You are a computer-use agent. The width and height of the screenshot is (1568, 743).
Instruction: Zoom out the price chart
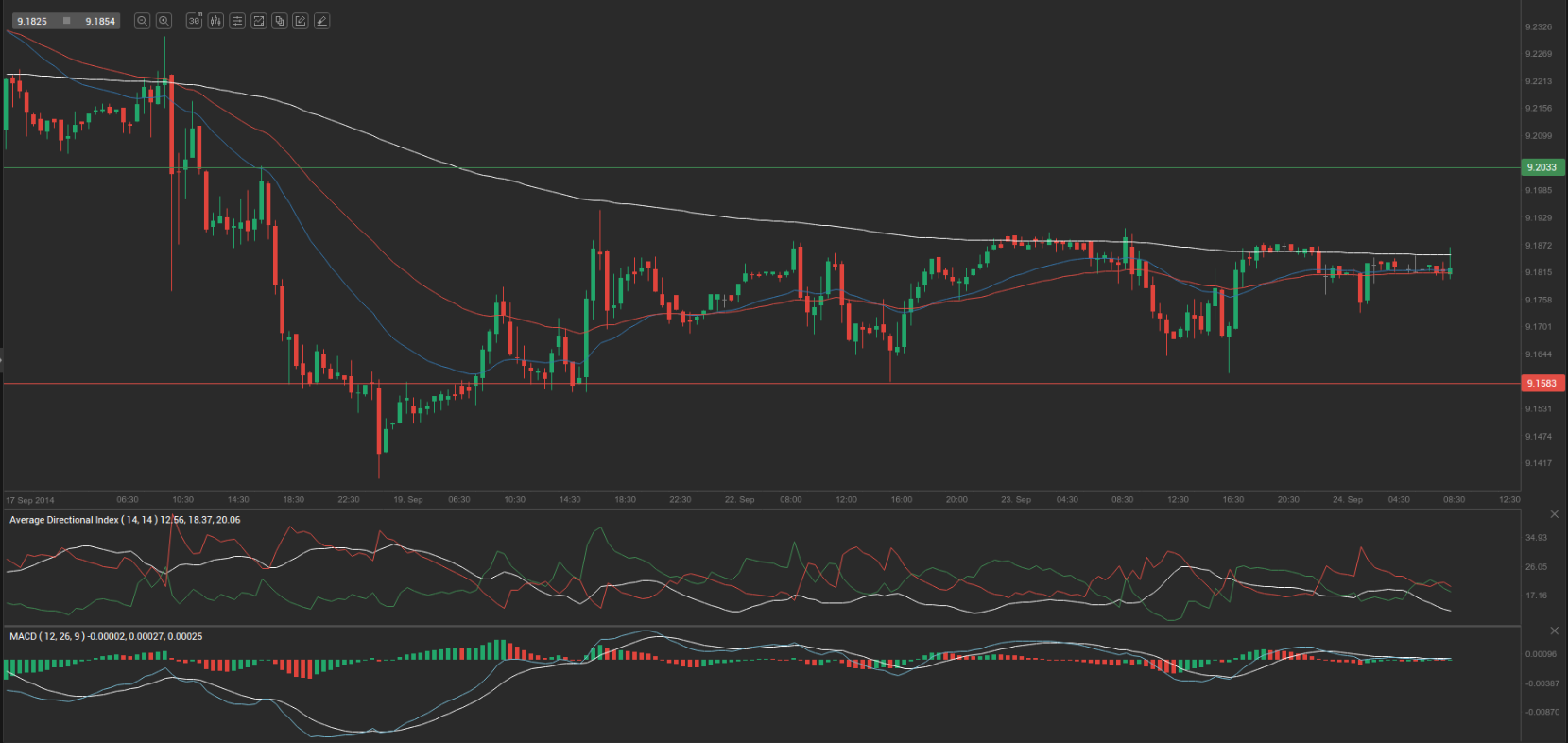pos(142,21)
